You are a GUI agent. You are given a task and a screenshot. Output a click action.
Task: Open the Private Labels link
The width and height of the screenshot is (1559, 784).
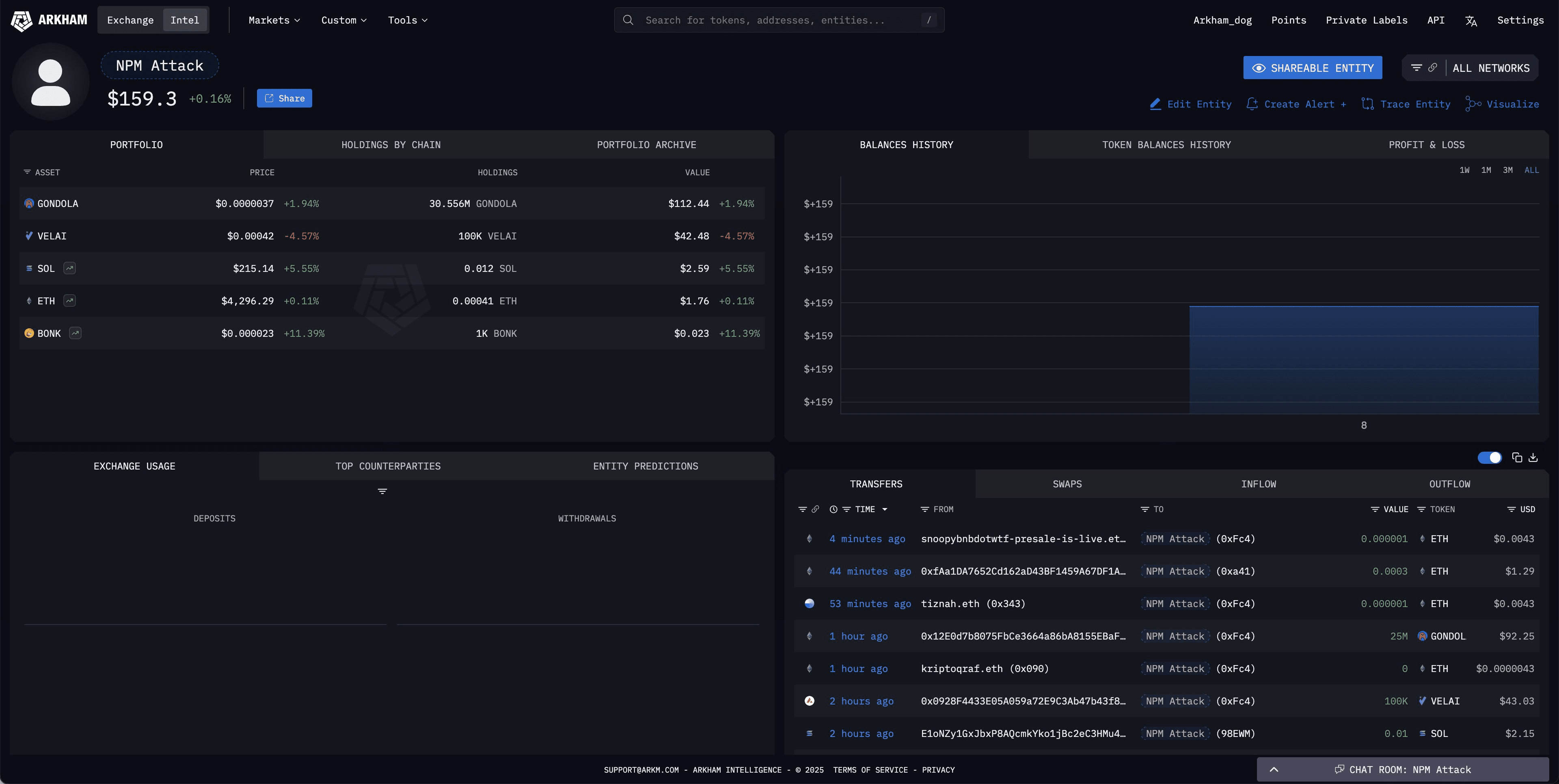(1367, 20)
